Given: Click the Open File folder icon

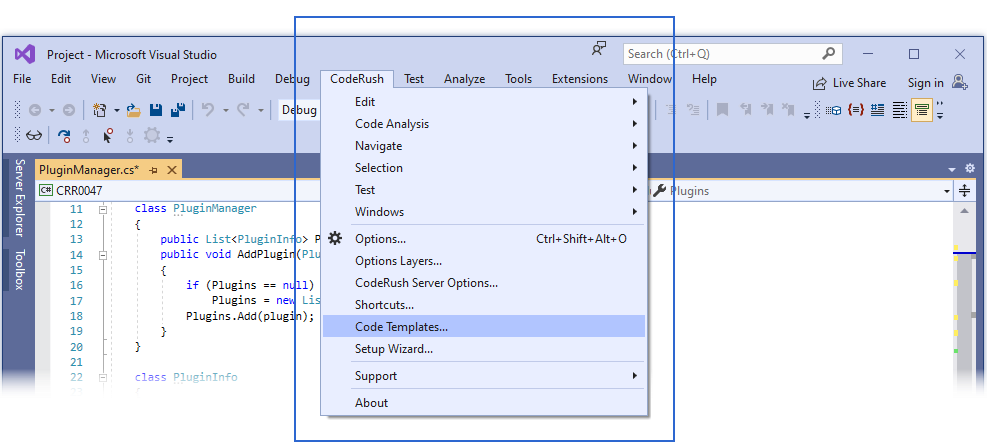Looking at the screenshot, I should pos(133,110).
